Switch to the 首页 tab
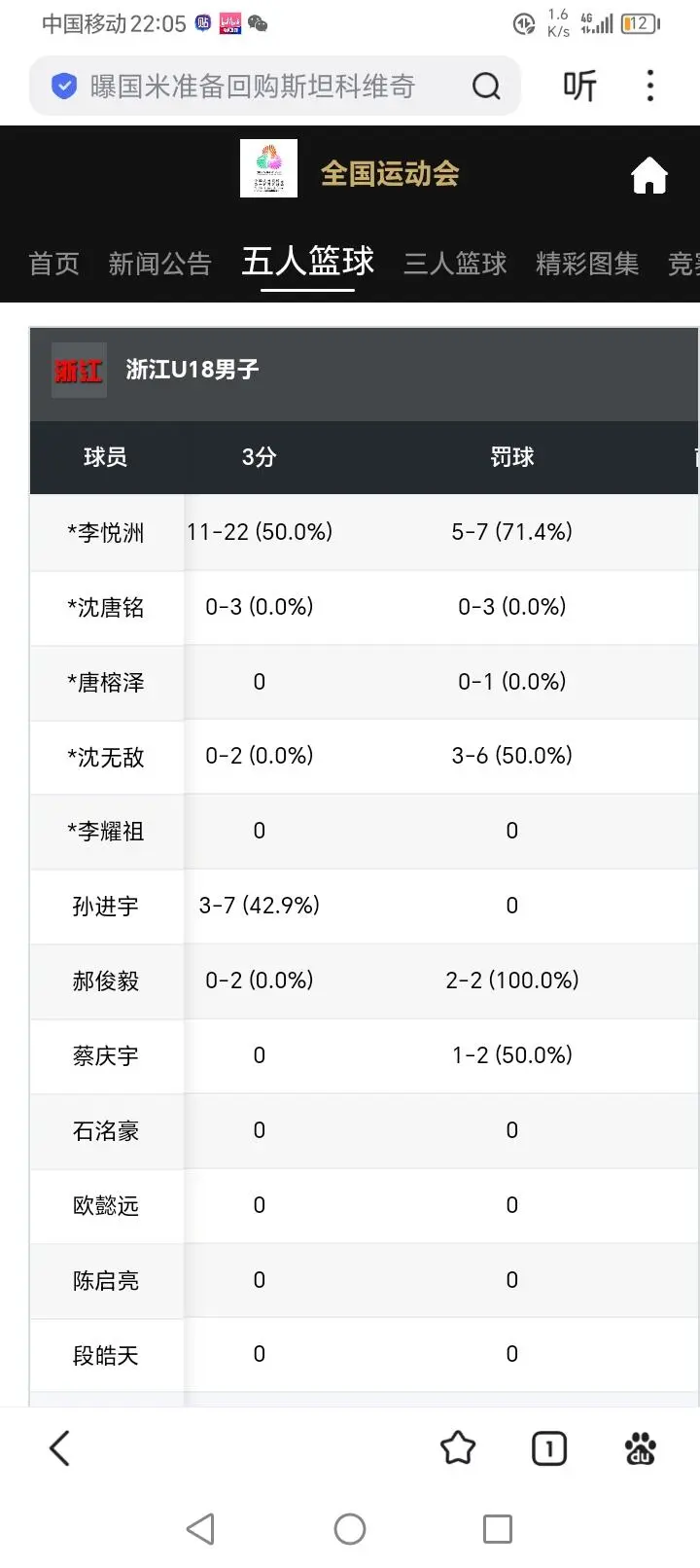This screenshot has width=700, height=1568. (x=53, y=264)
